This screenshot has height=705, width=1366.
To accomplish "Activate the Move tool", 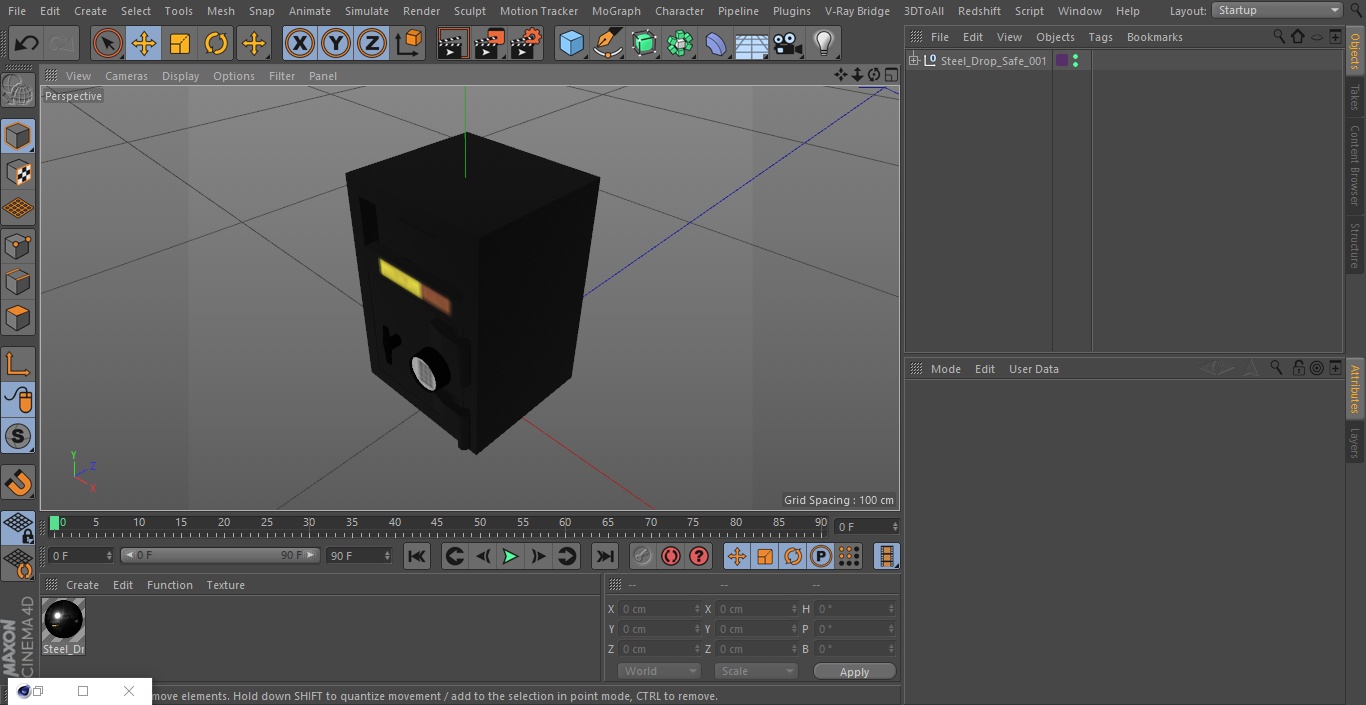I will (x=144, y=43).
